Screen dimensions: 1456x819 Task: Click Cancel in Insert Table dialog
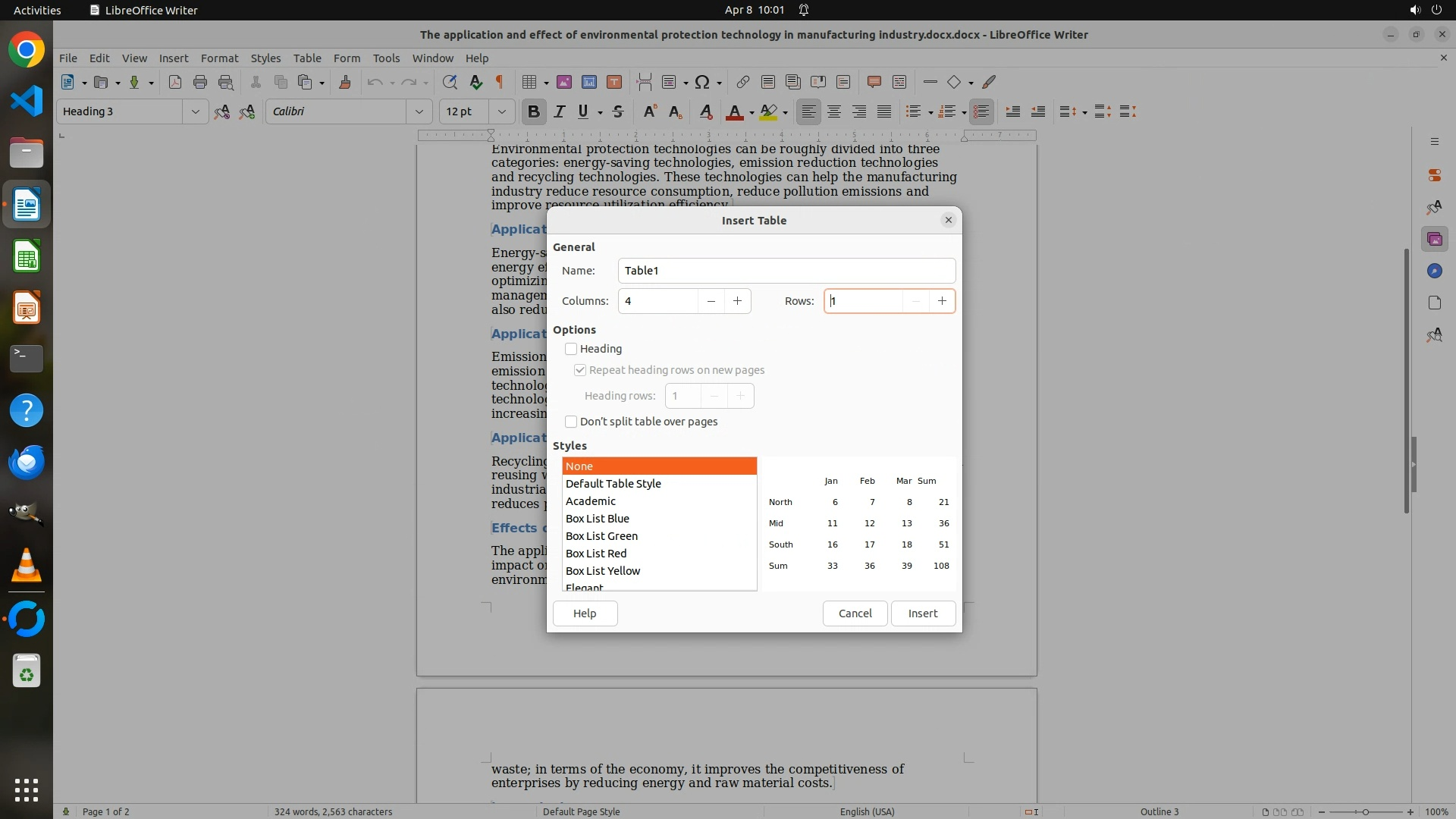(855, 613)
